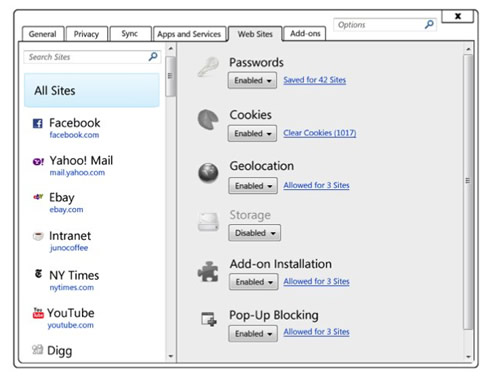Click the settings pane scrollbar thumb

468,192
